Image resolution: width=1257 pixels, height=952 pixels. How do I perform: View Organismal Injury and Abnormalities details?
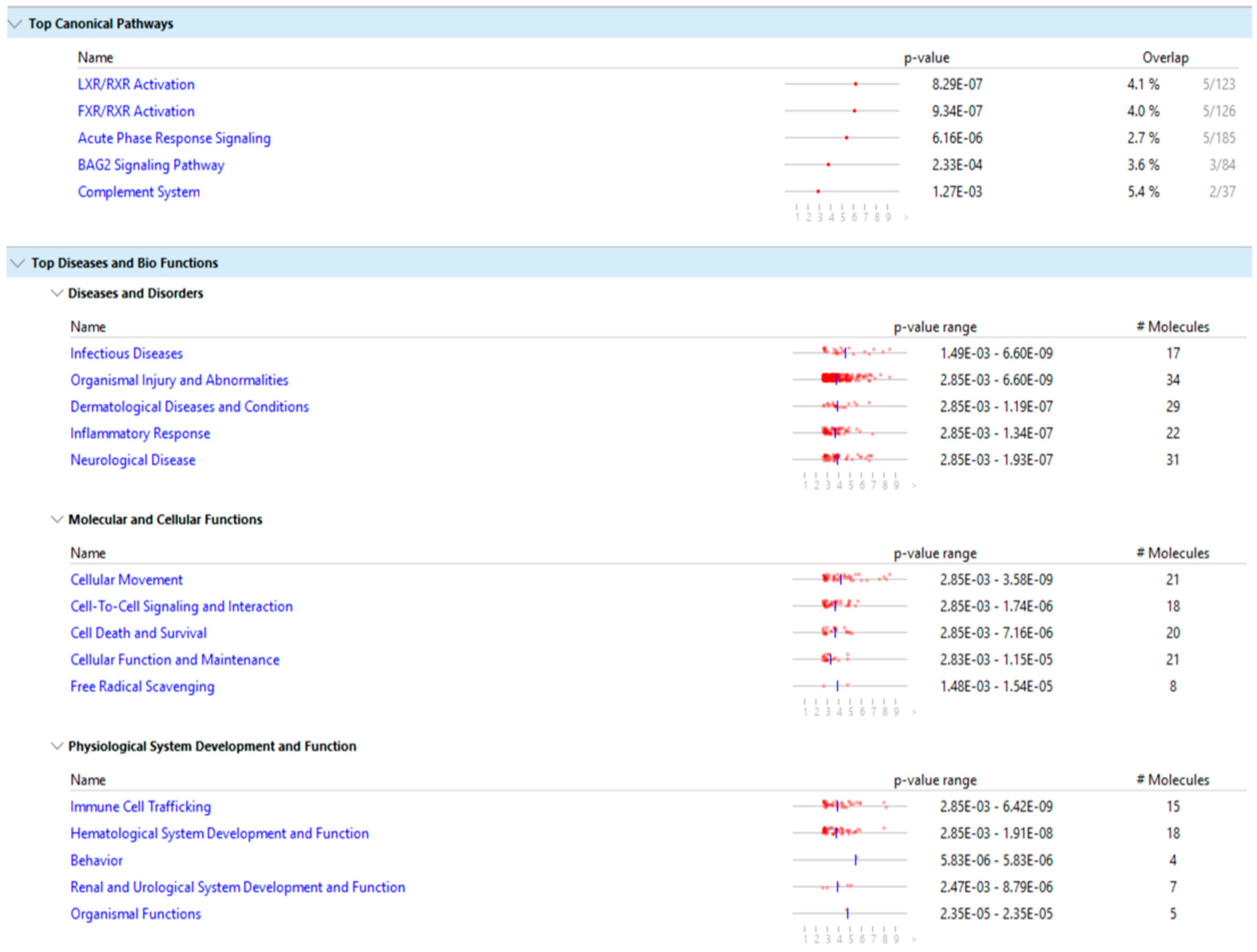pyautogui.click(x=179, y=380)
